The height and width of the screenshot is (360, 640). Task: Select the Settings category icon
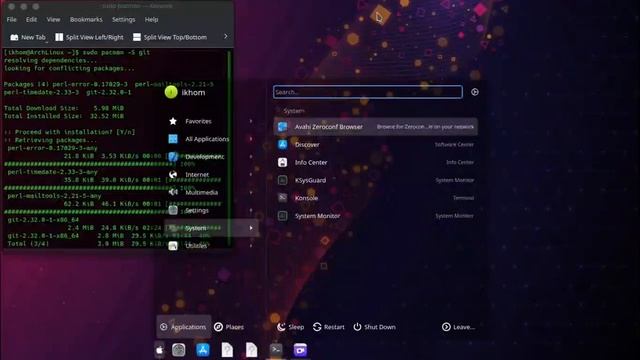tap(173, 210)
